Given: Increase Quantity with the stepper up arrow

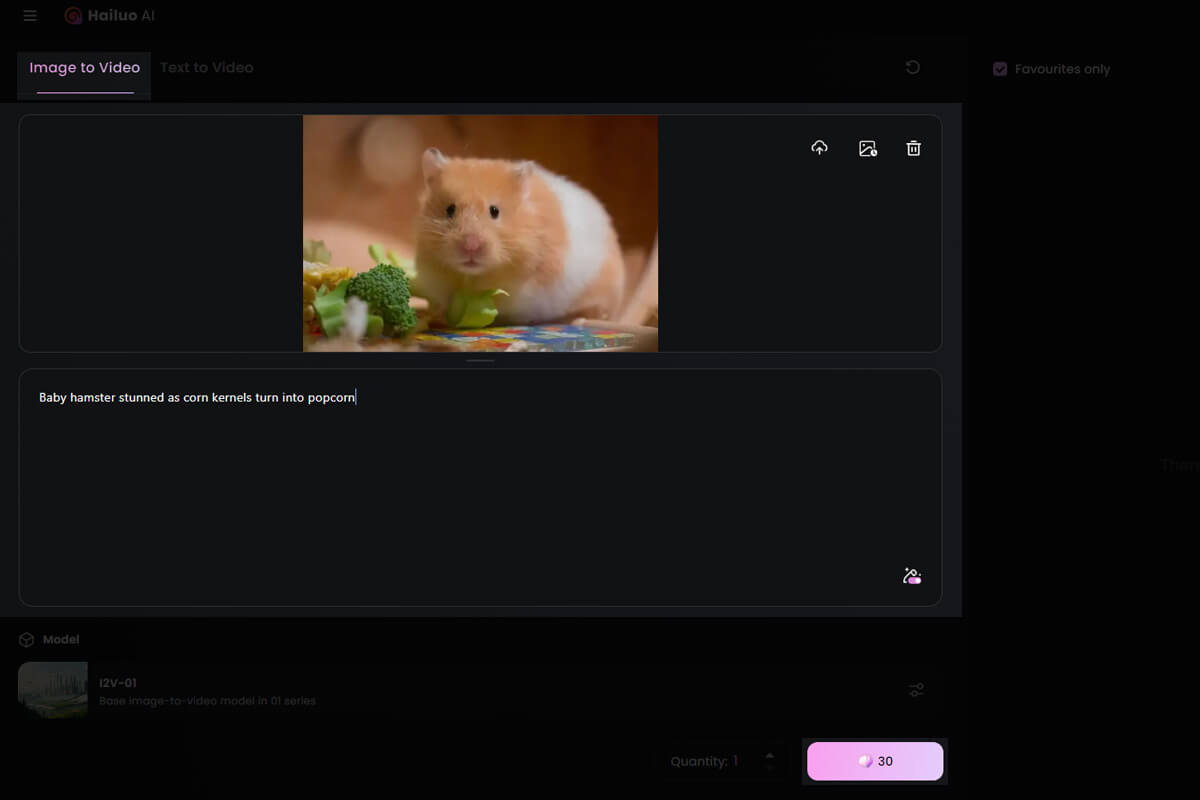Looking at the screenshot, I should pos(769,754).
